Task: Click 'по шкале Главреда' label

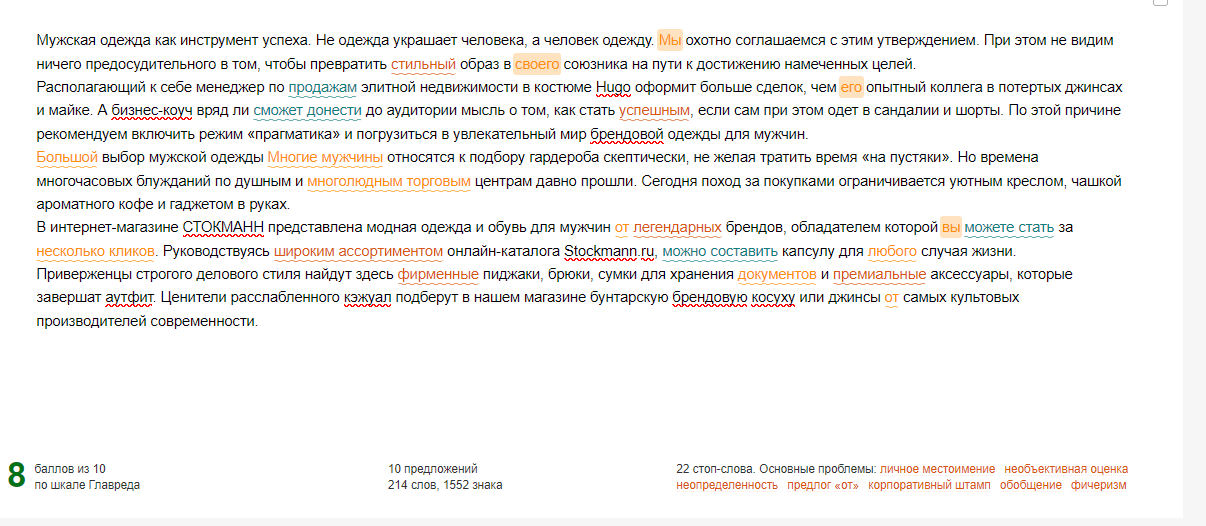Action: 87,485
